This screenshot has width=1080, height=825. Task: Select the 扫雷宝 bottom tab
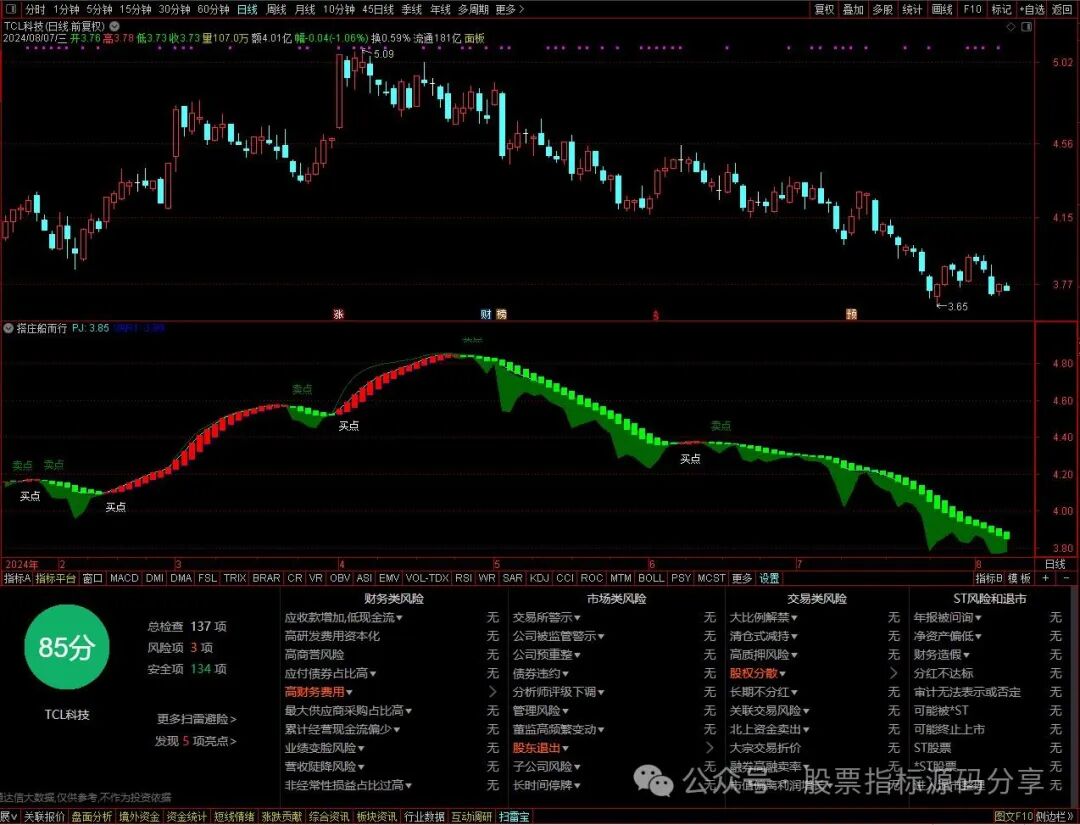(x=514, y=817)
